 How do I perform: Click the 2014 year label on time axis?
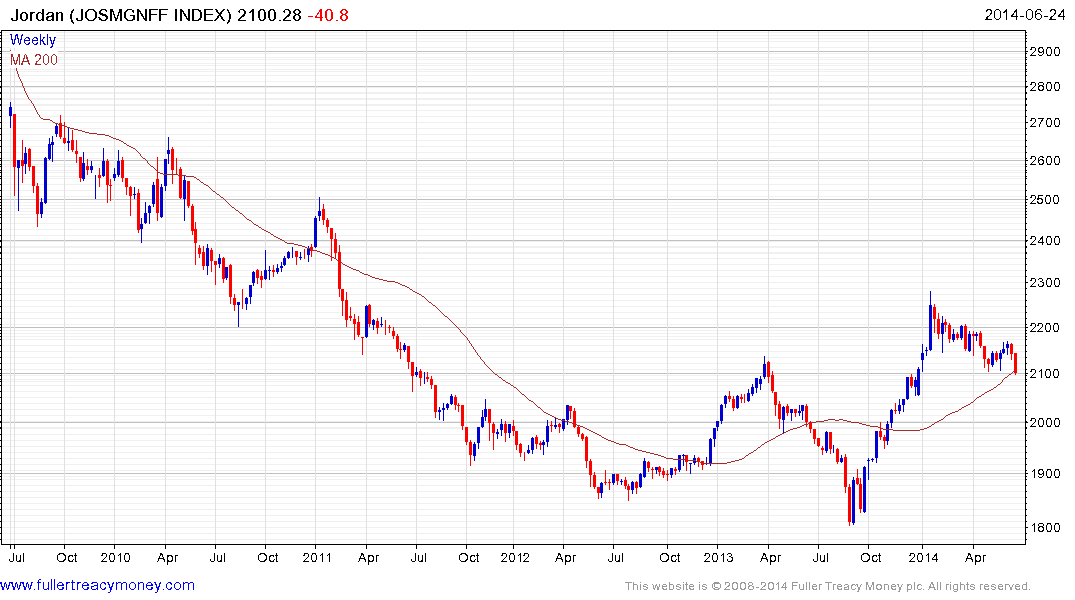tap(923, 557)
